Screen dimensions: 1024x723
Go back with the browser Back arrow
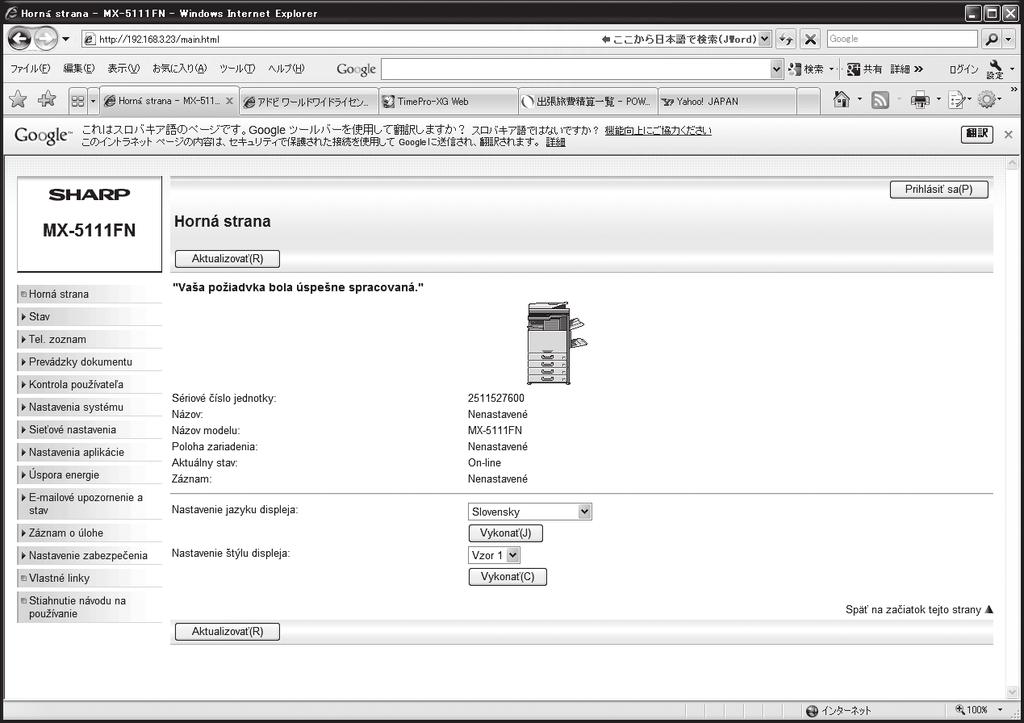point(20,39)
